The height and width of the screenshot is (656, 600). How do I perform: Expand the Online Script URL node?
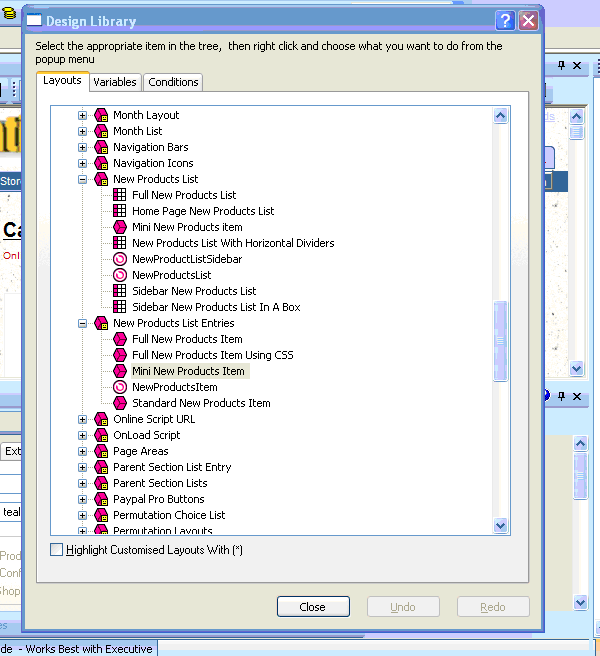[x=83, y=419]
